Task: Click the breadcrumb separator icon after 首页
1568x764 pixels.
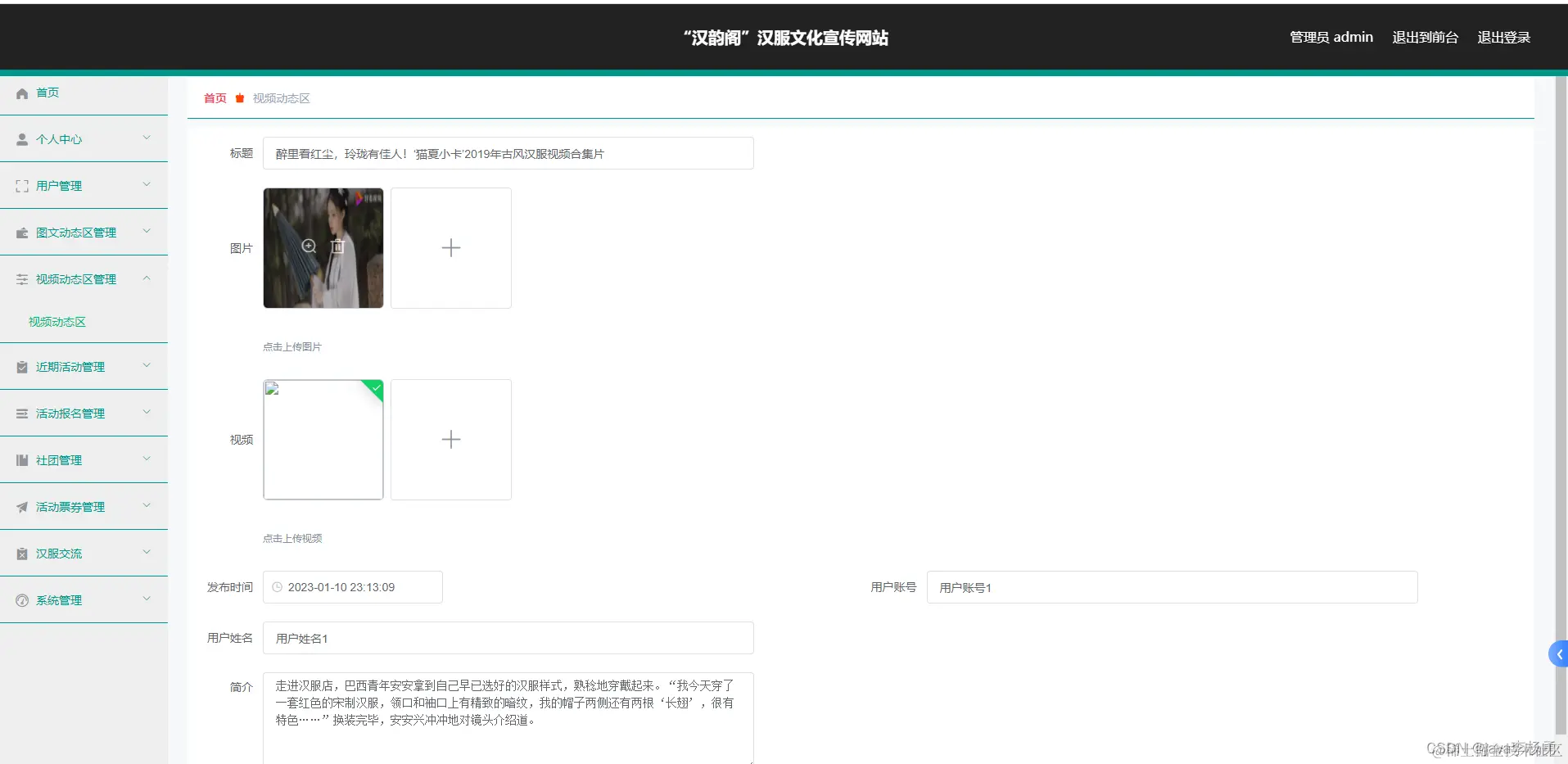Action: coord(240,98)
